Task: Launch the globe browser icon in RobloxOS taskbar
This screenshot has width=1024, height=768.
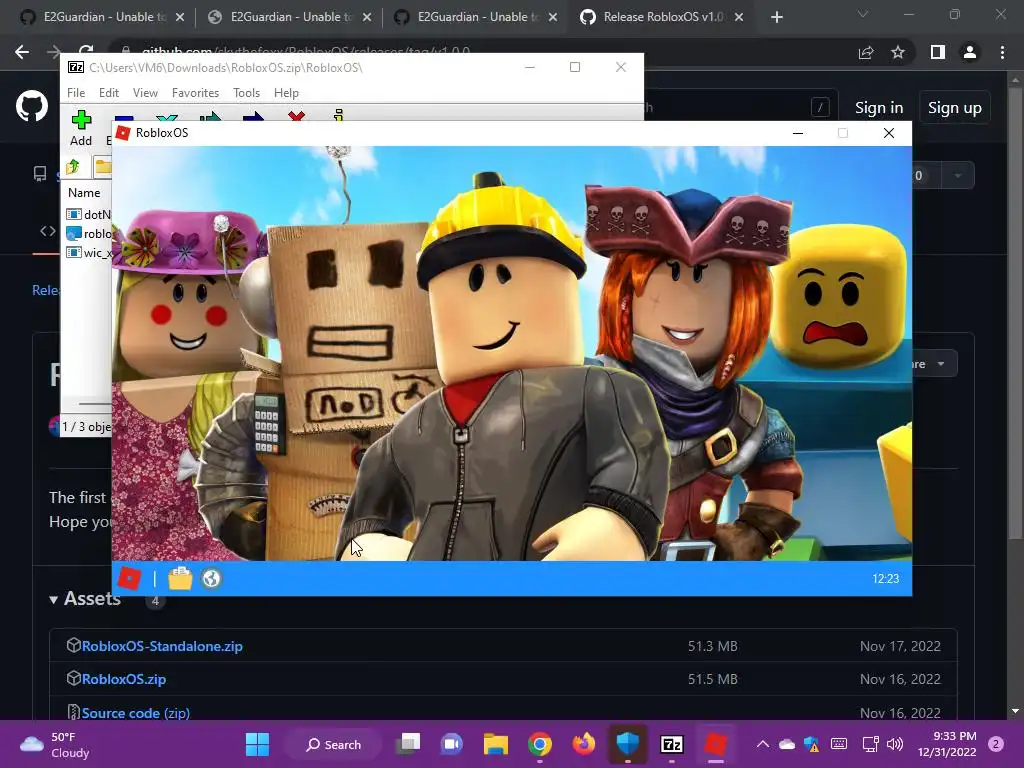Action: point(212,579)
